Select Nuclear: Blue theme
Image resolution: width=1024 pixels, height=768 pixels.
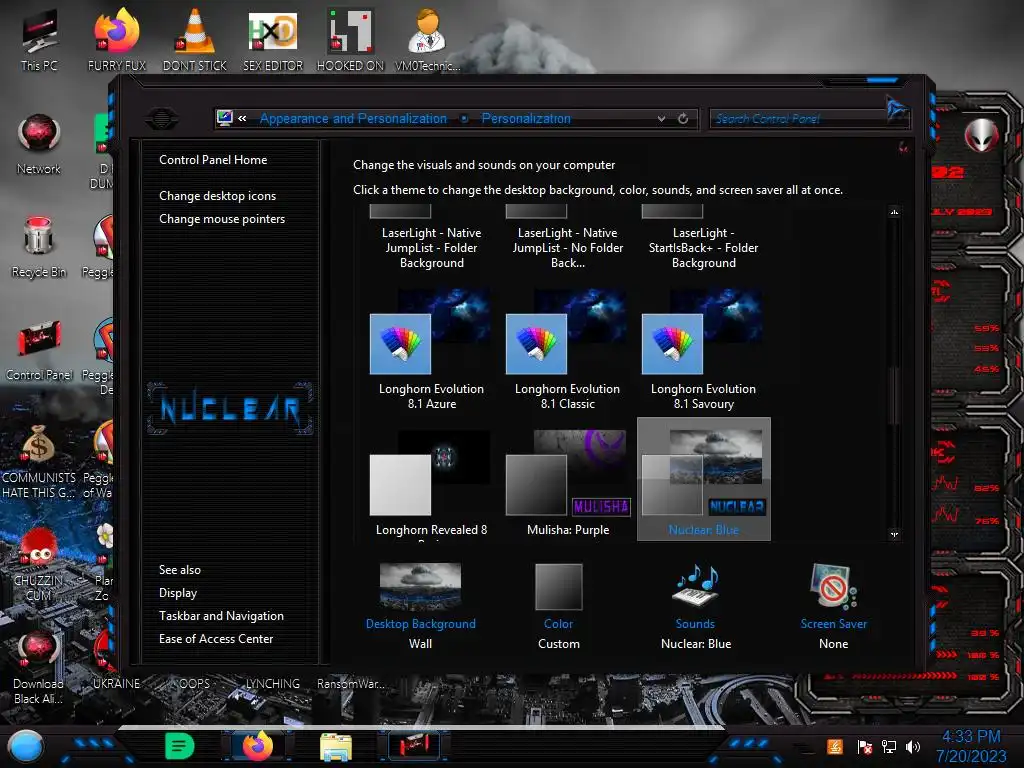[x=703, y=479]
